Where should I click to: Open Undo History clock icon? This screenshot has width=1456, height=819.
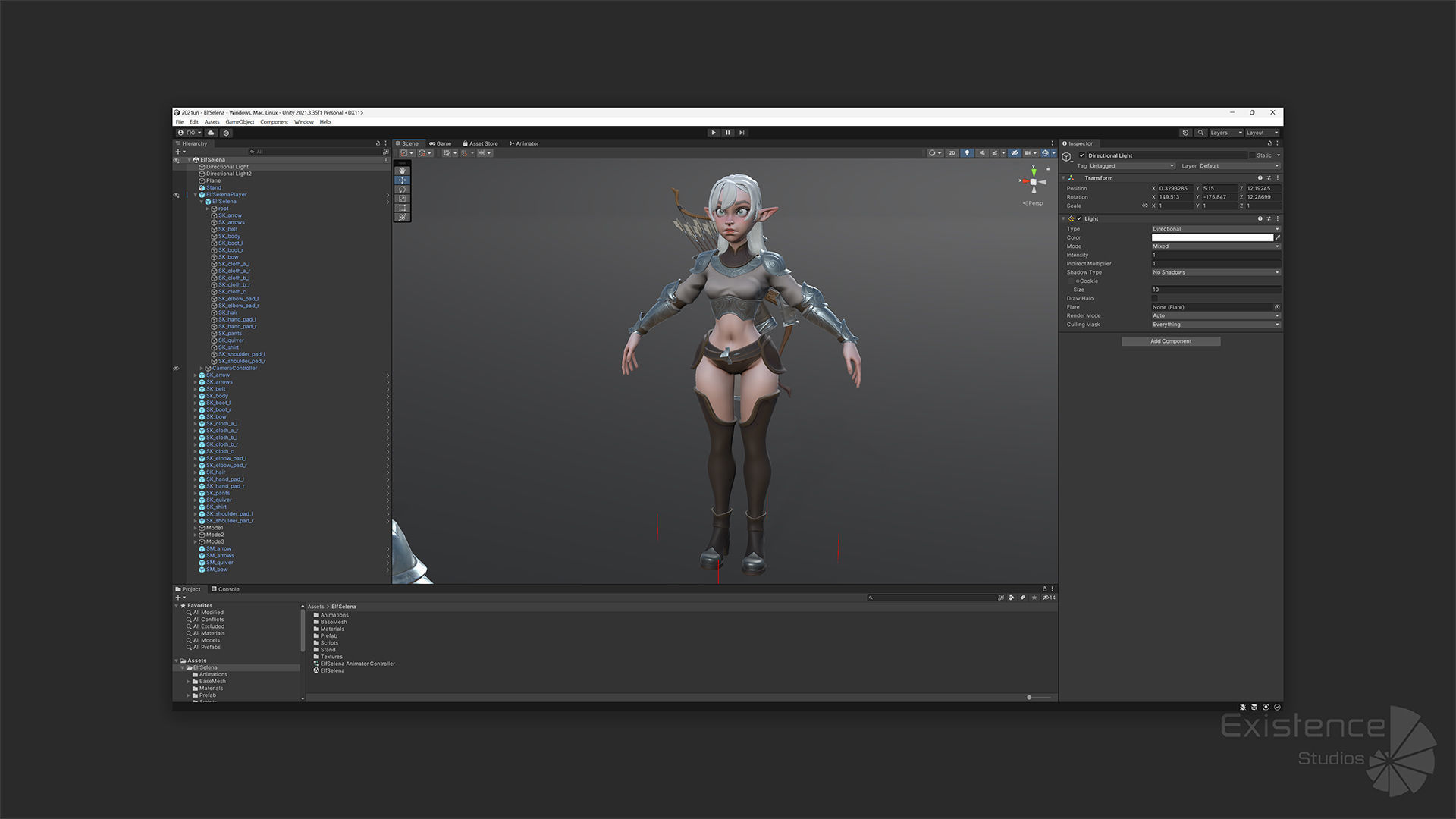1185,133
